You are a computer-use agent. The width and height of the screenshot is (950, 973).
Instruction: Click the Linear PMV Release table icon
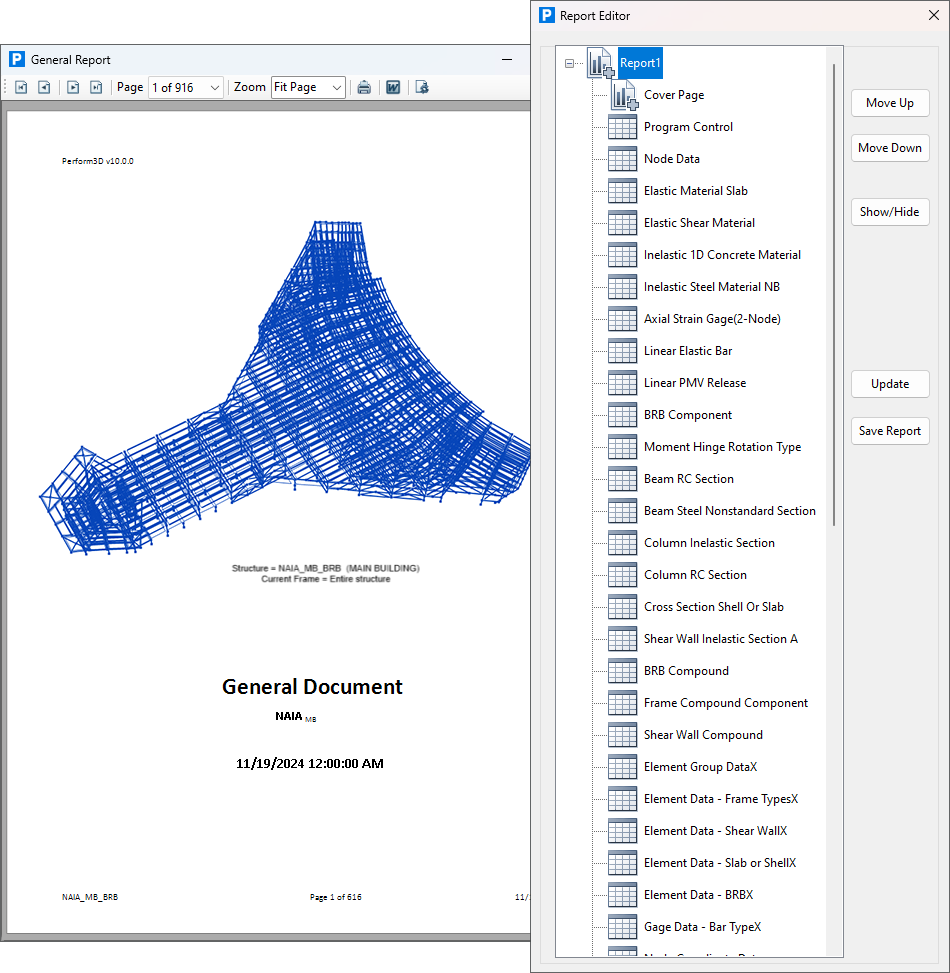(622, 383)
